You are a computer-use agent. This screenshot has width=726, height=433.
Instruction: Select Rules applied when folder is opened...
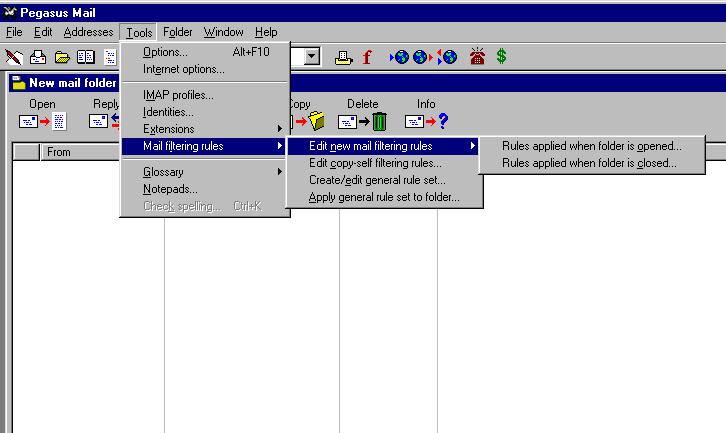pyautogui.click(x=592, y=146)
